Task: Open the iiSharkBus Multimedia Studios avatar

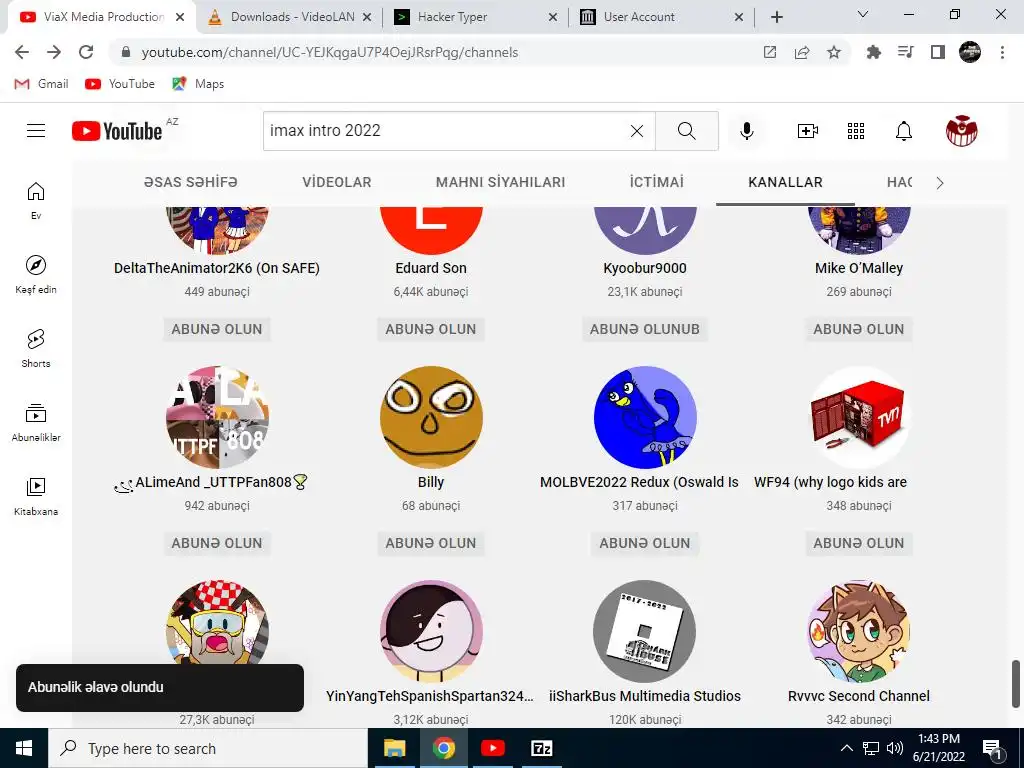Action: point(645,632)
